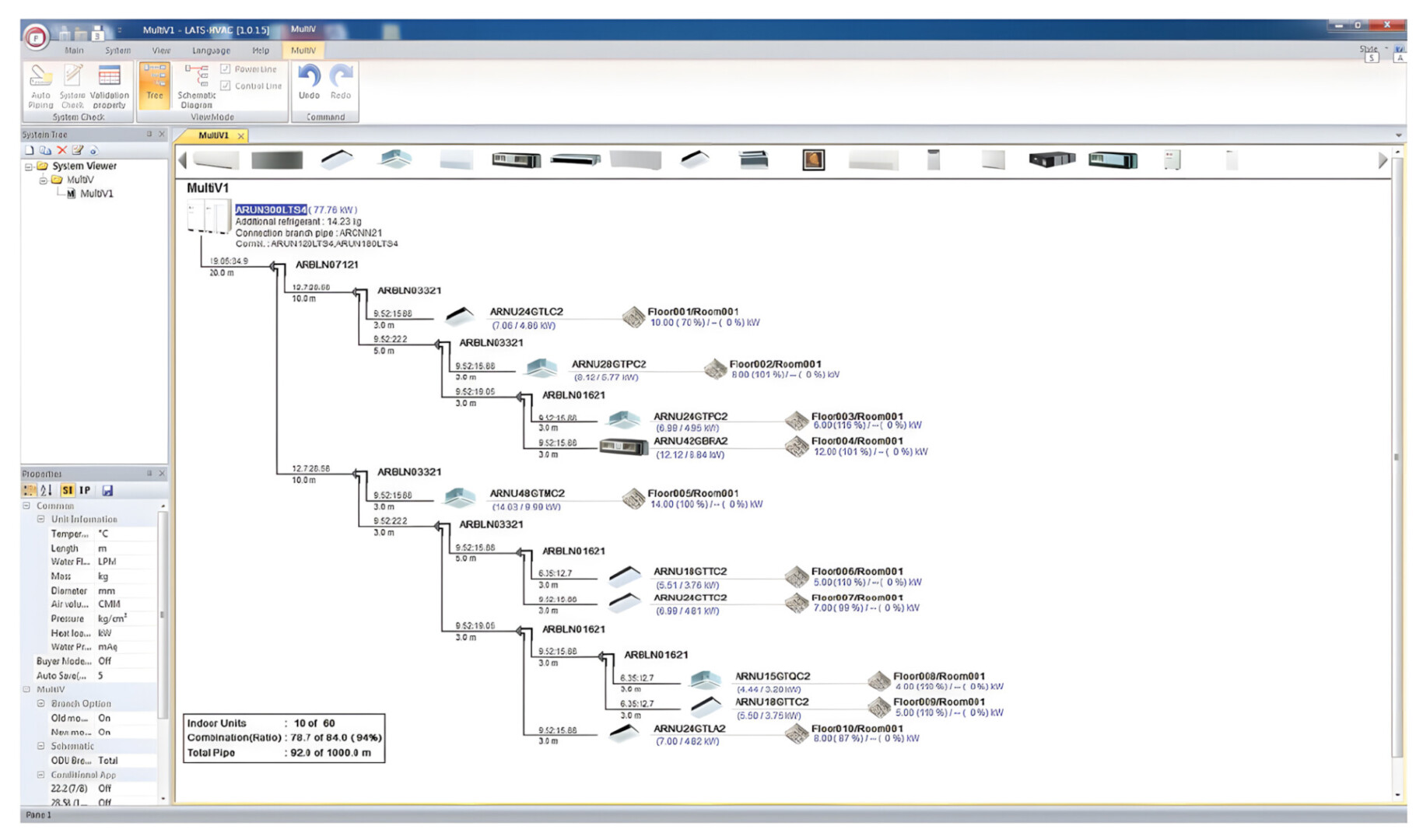Select the Floor001/Room001 room label
Image resolution: width=1423 pixels, height=840 pixels.
tap(692, 312)
